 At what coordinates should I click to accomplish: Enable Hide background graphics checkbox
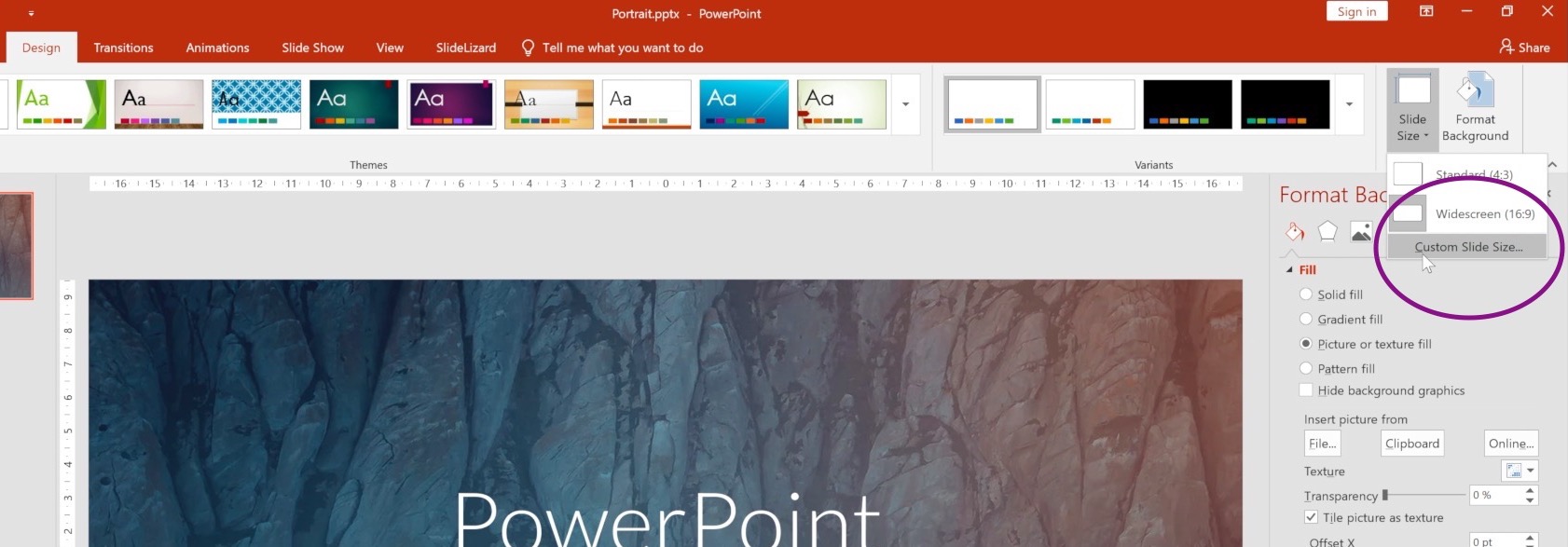click(1306, 390)
